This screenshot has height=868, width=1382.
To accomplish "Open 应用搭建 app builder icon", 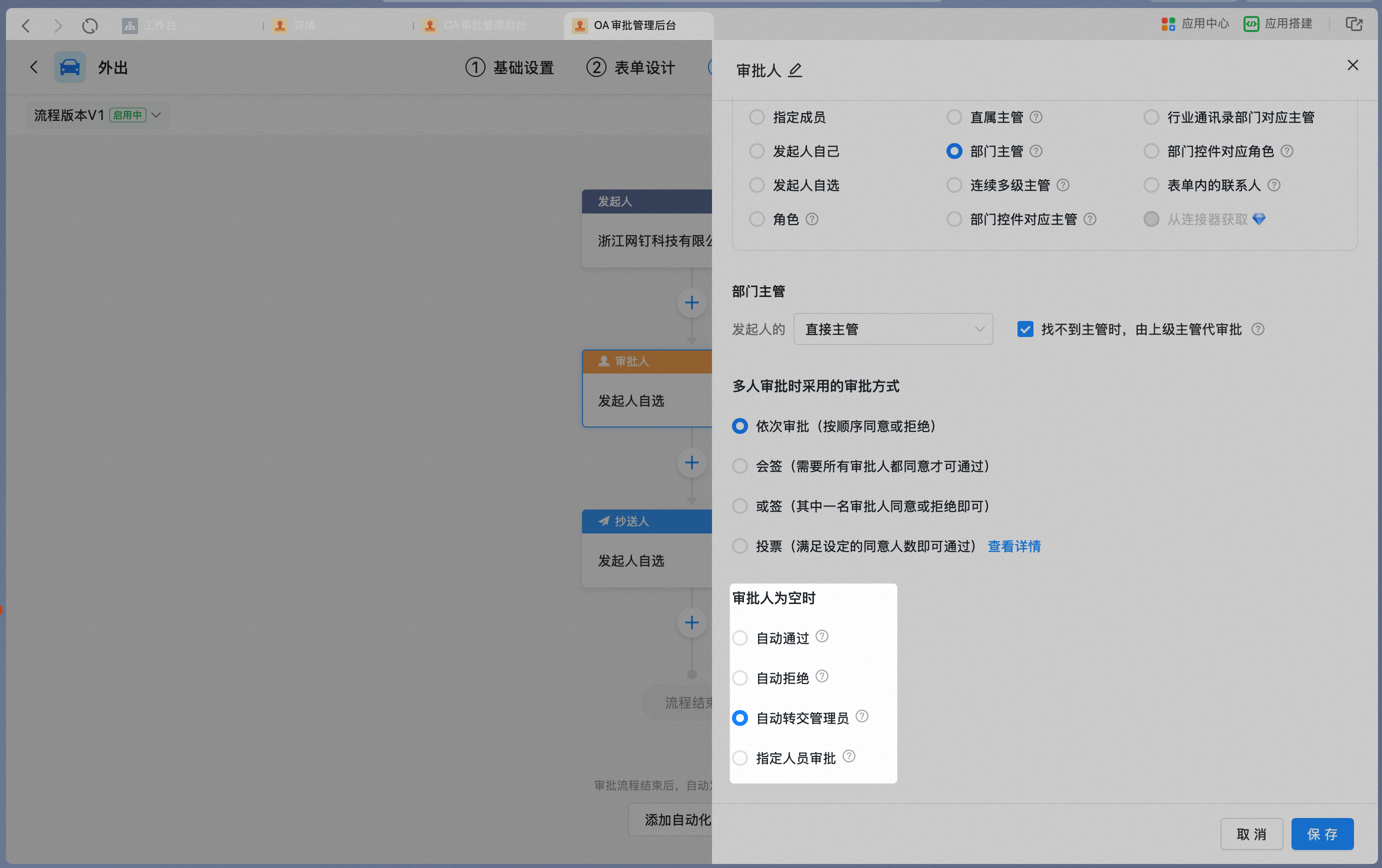I will click(1251, 24).
